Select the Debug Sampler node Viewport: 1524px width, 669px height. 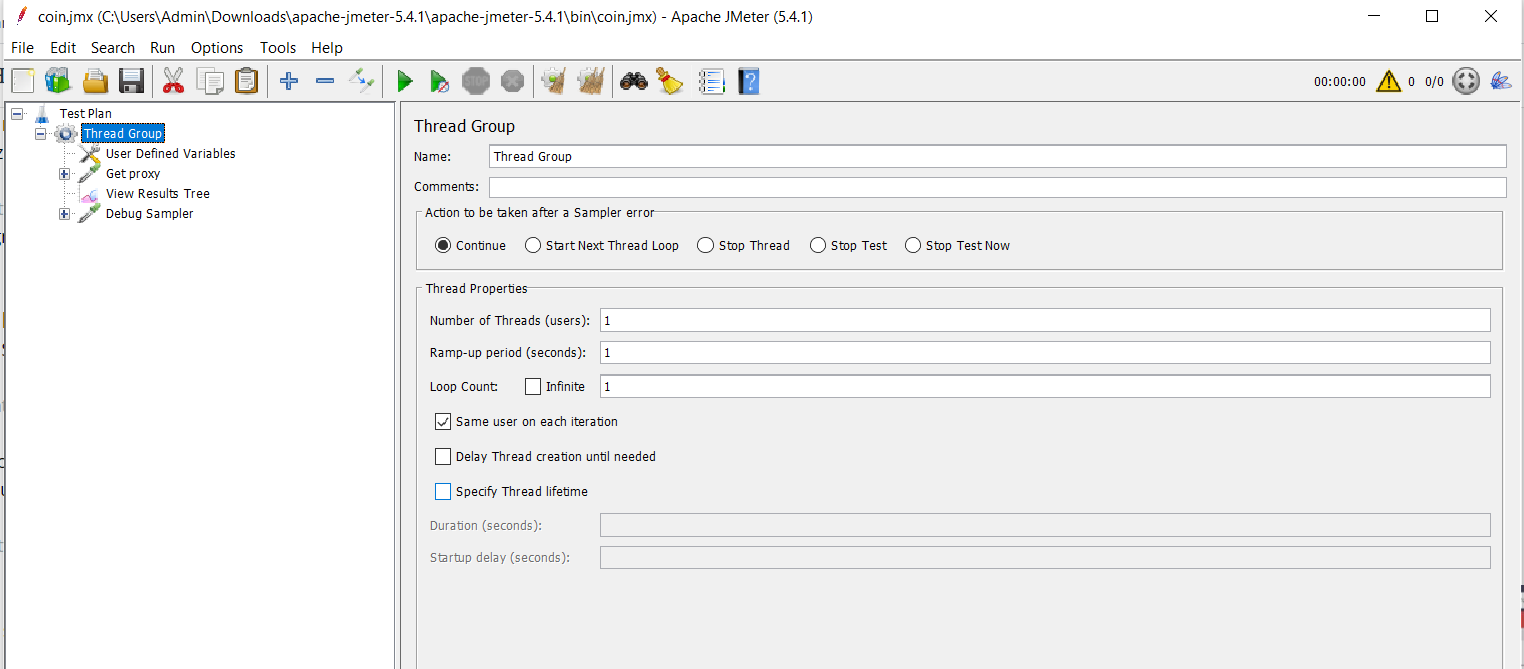coord(150,213)
